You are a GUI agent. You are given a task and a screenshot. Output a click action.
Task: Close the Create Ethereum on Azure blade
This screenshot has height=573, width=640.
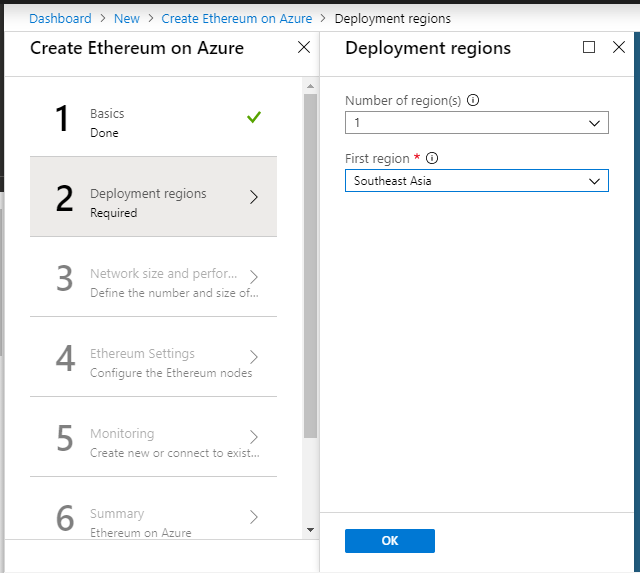click(x=304, y=47)
